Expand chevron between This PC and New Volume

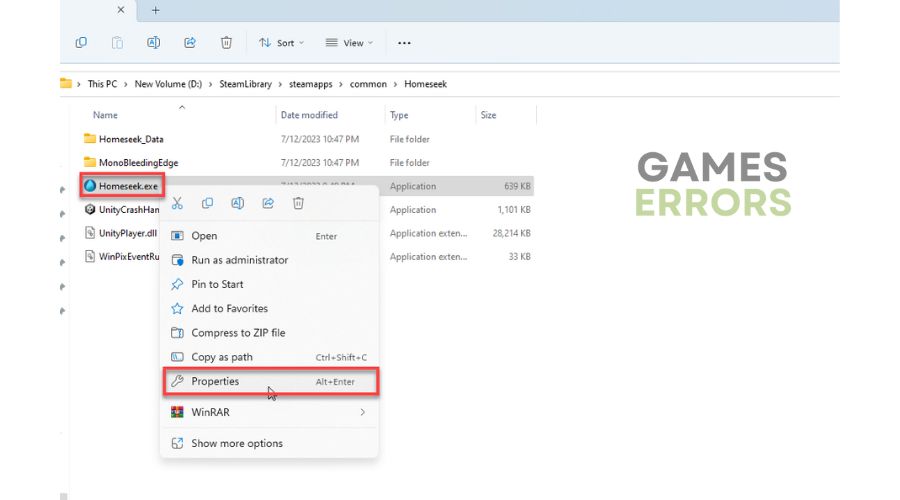[126, 84]
